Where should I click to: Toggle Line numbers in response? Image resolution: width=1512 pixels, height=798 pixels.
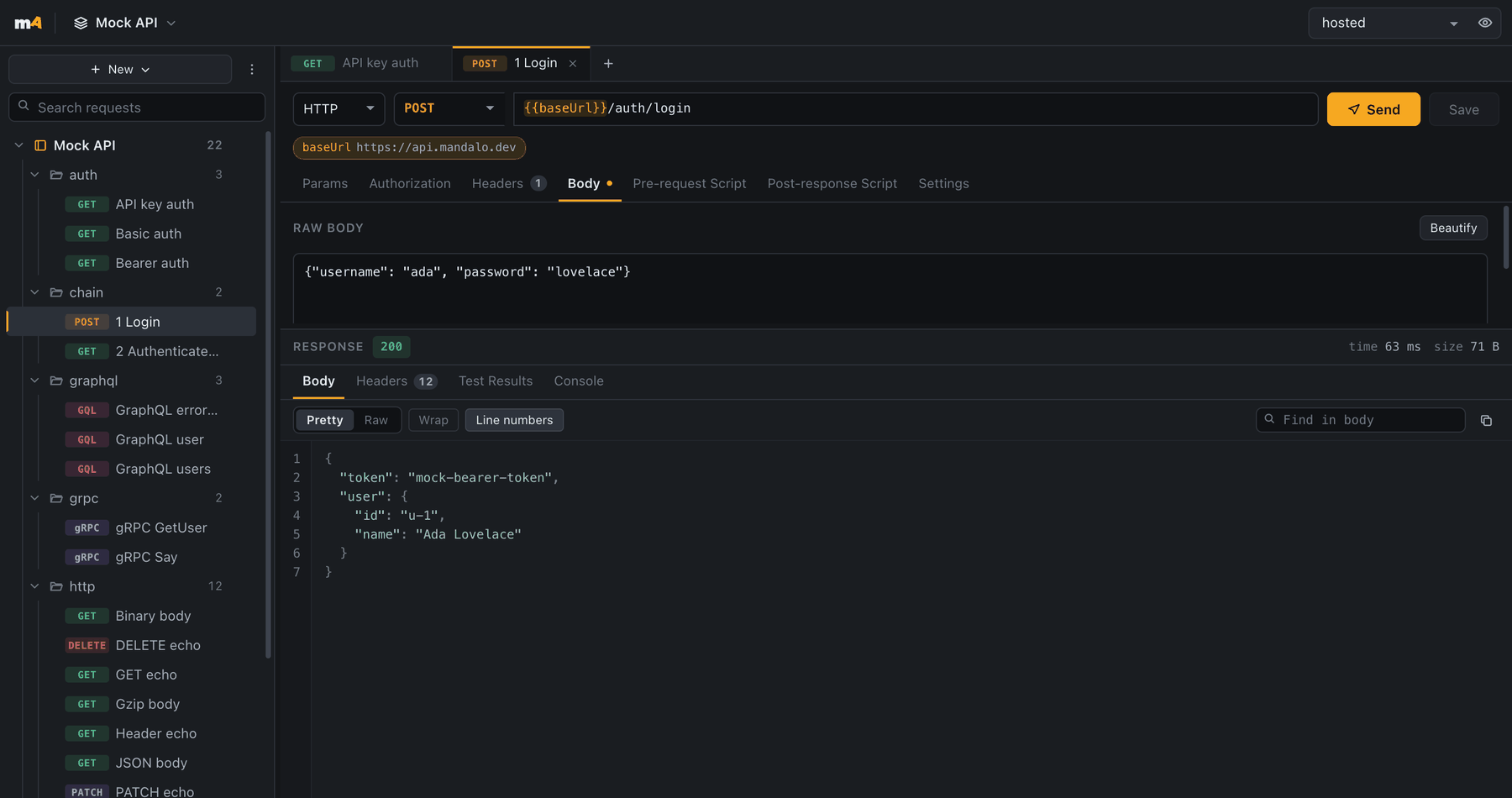click(x=514, y=420)
